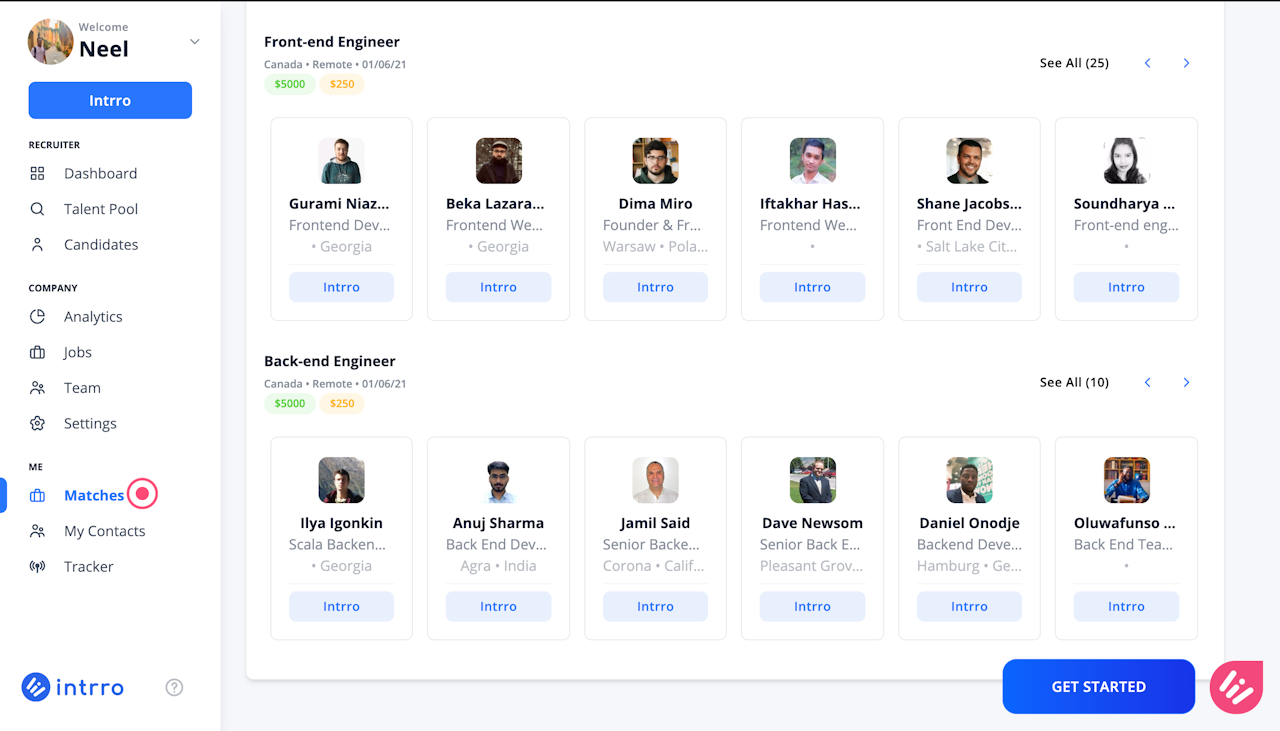Expand the Neel profile dropdown arrow
1280x731 pixels.
195,42
